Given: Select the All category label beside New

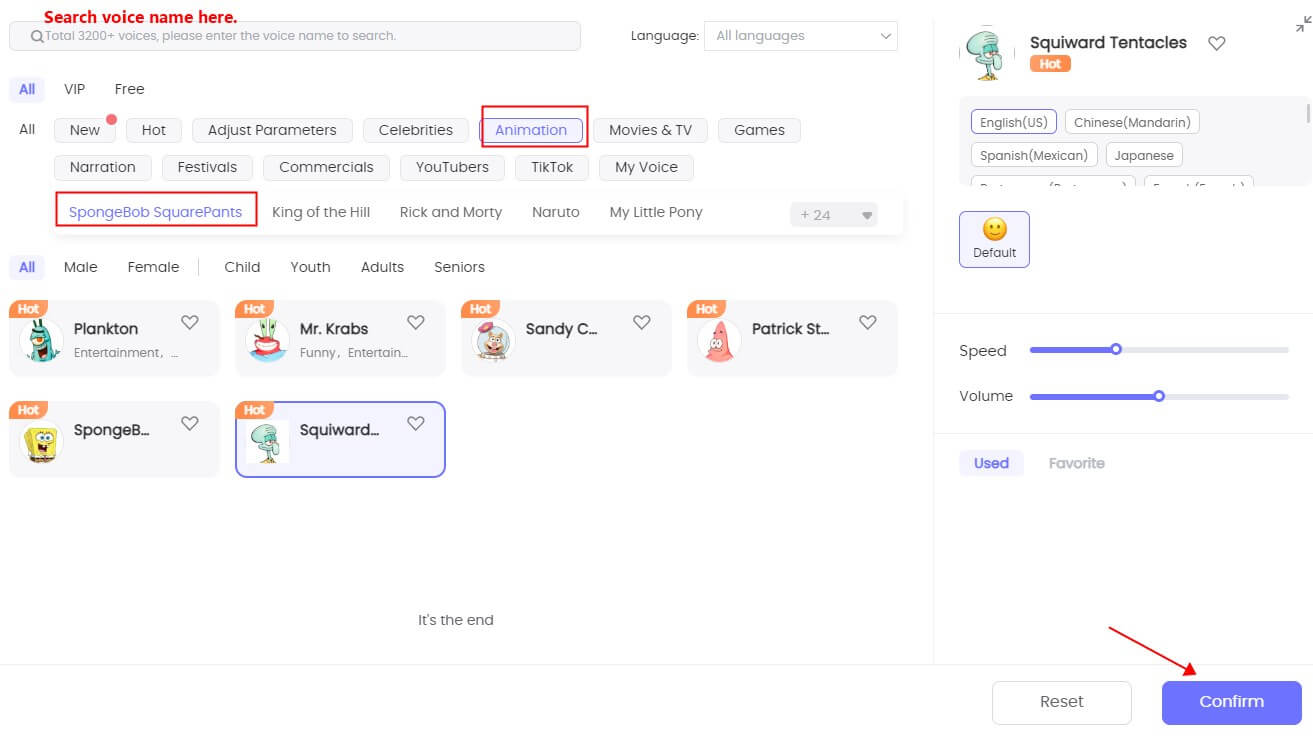Looking at the screenshot, I should [27, 130].
